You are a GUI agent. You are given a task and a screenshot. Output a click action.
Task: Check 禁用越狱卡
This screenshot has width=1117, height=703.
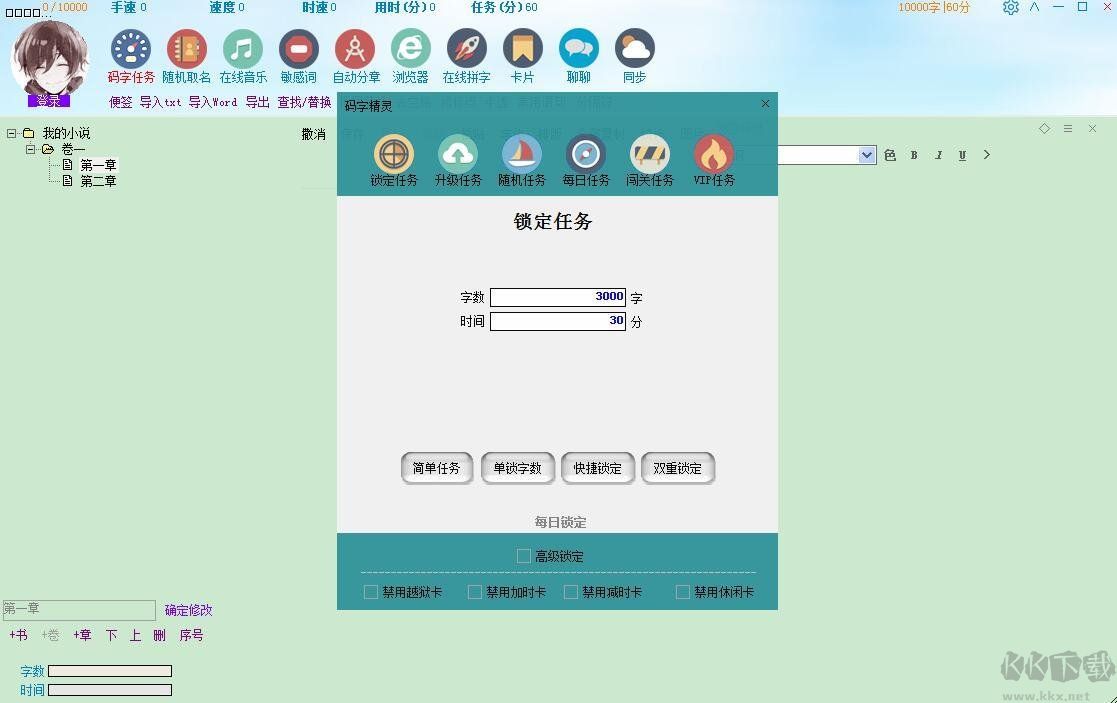(371, 591)
